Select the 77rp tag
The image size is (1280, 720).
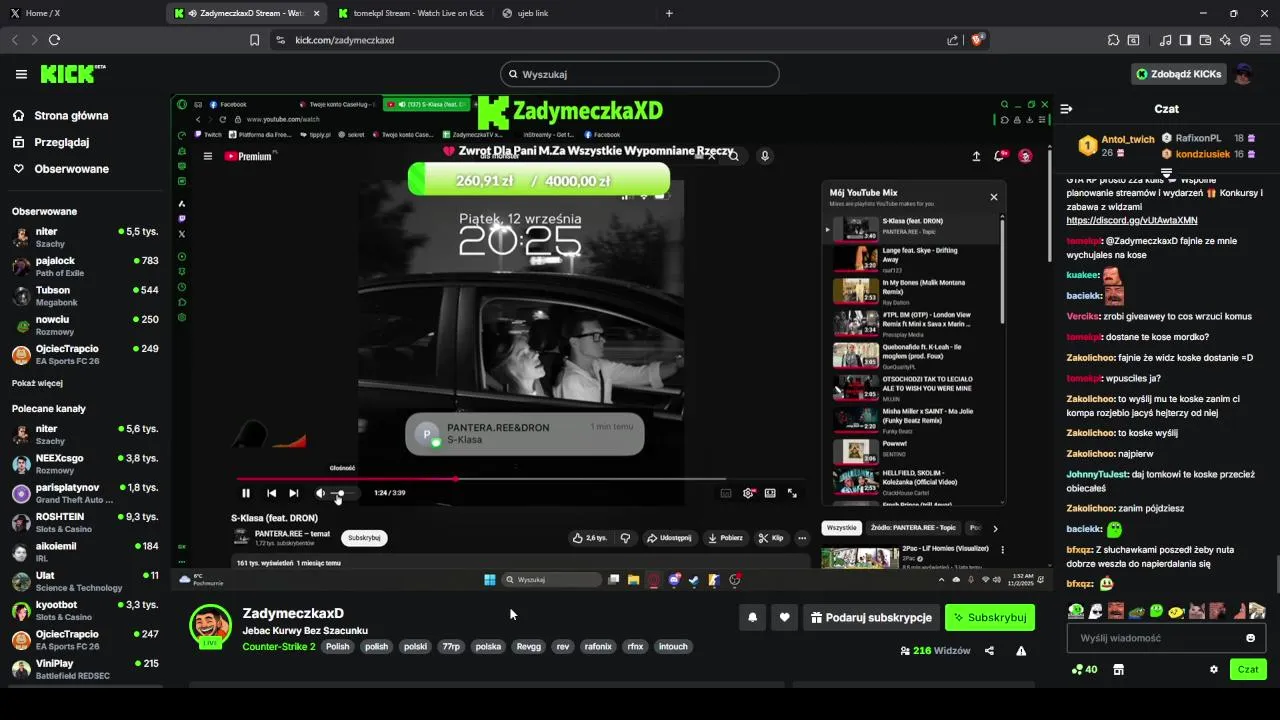pos(451,647)
